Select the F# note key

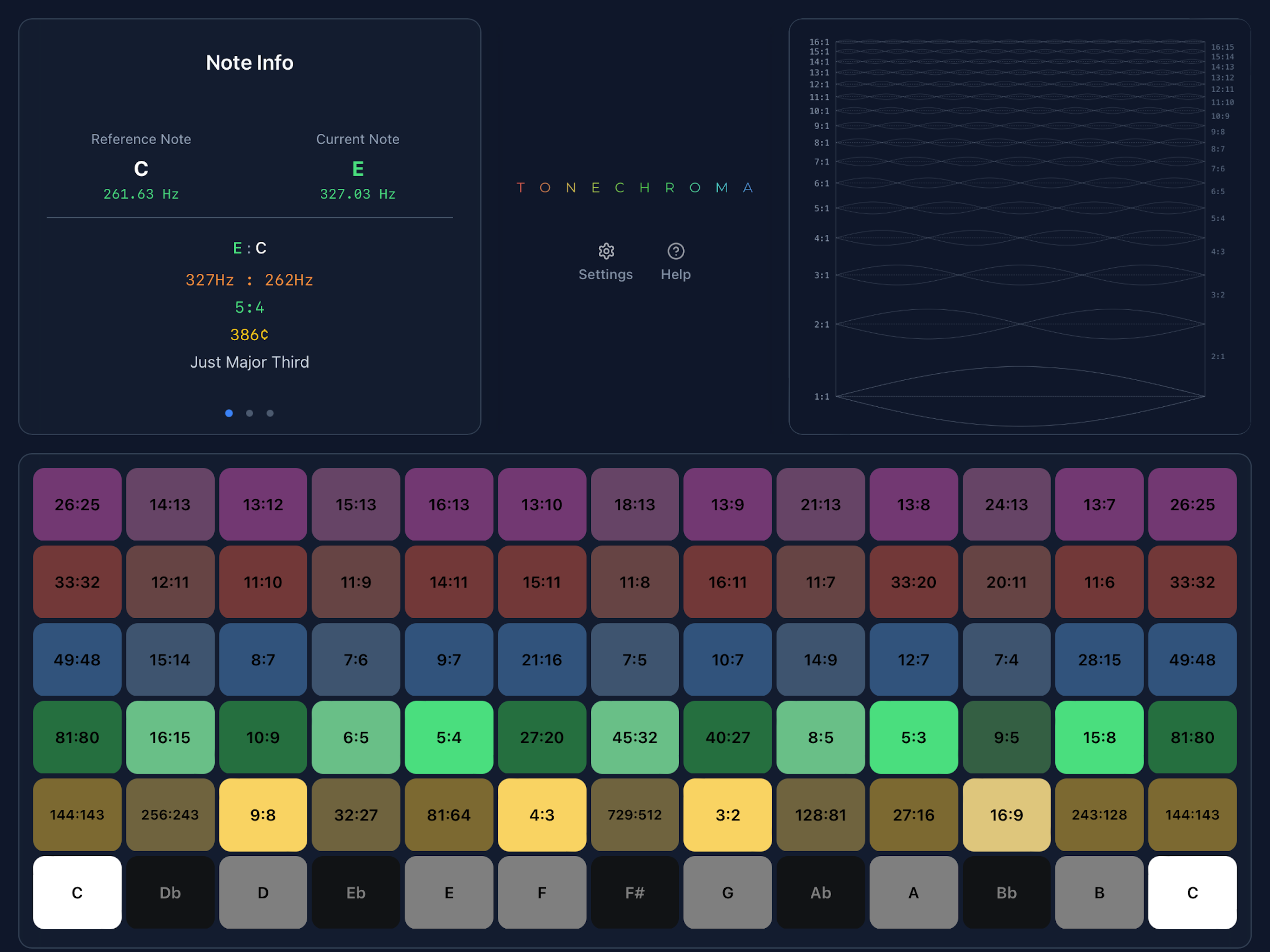pos(635,892)
